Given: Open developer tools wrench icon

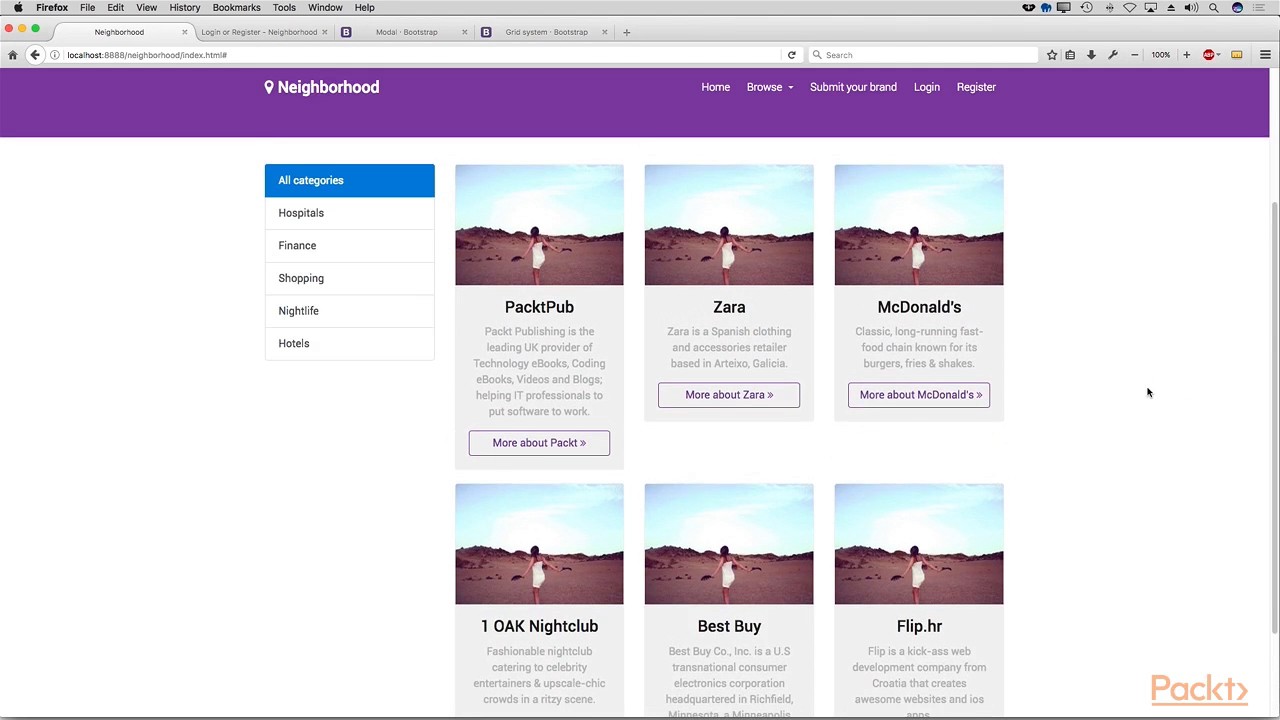Looking at the screenshot, I should coord(1113,55).
